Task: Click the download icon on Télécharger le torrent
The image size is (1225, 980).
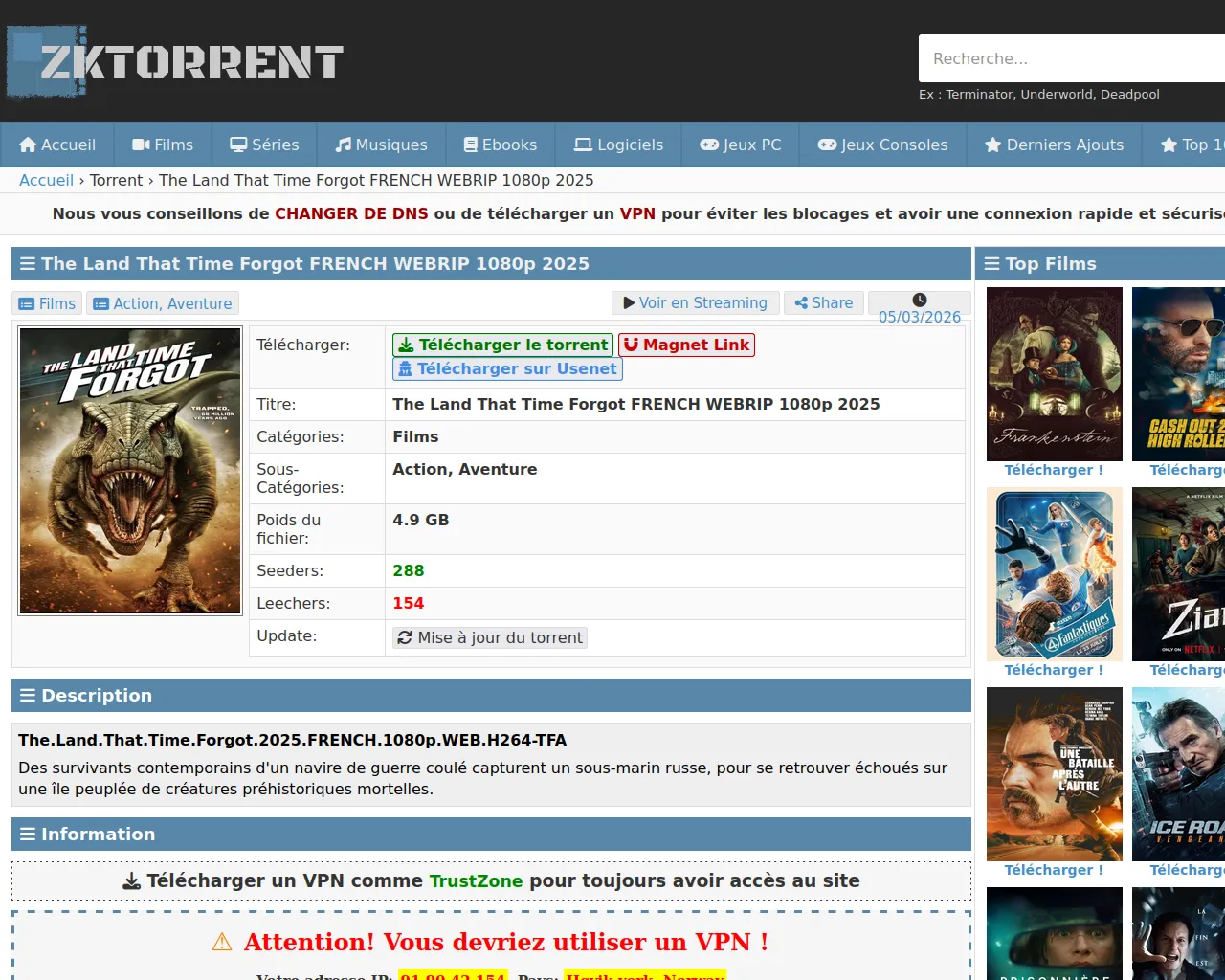Action: tap(407, 345)
